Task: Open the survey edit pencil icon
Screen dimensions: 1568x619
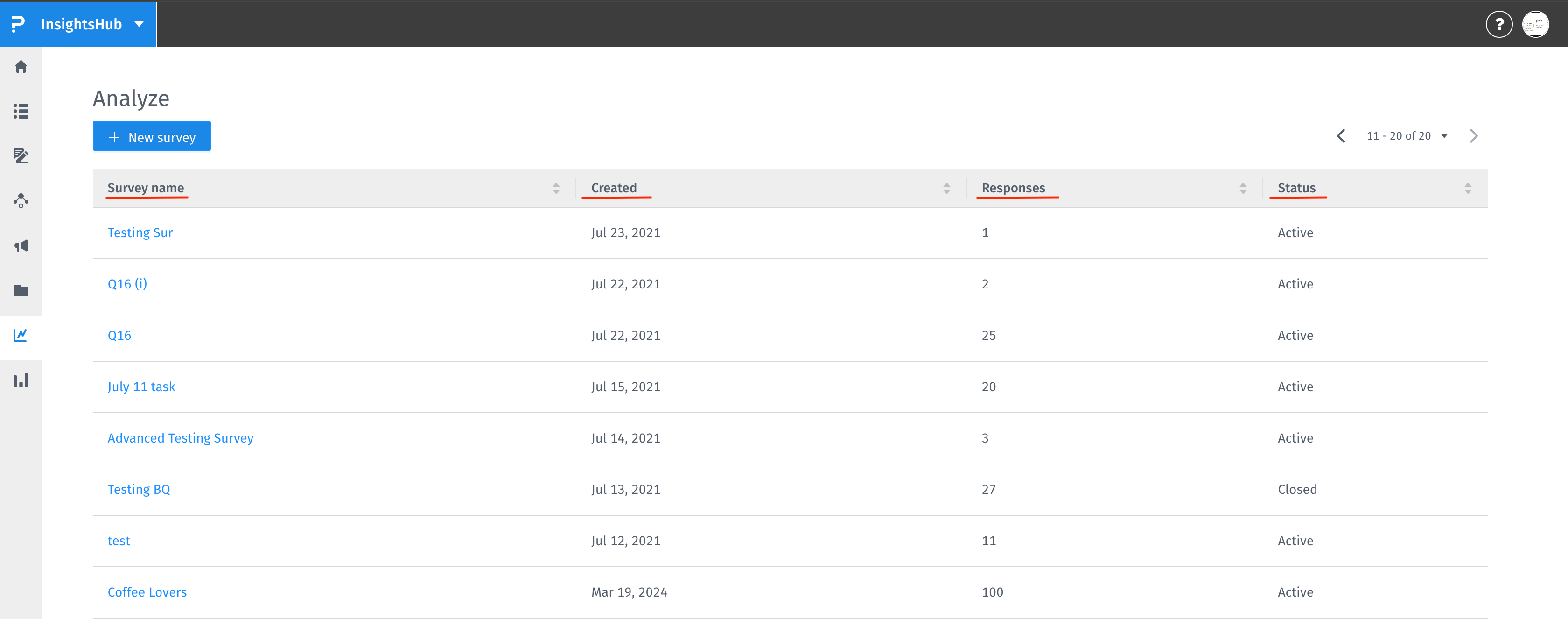Action: 21,156
